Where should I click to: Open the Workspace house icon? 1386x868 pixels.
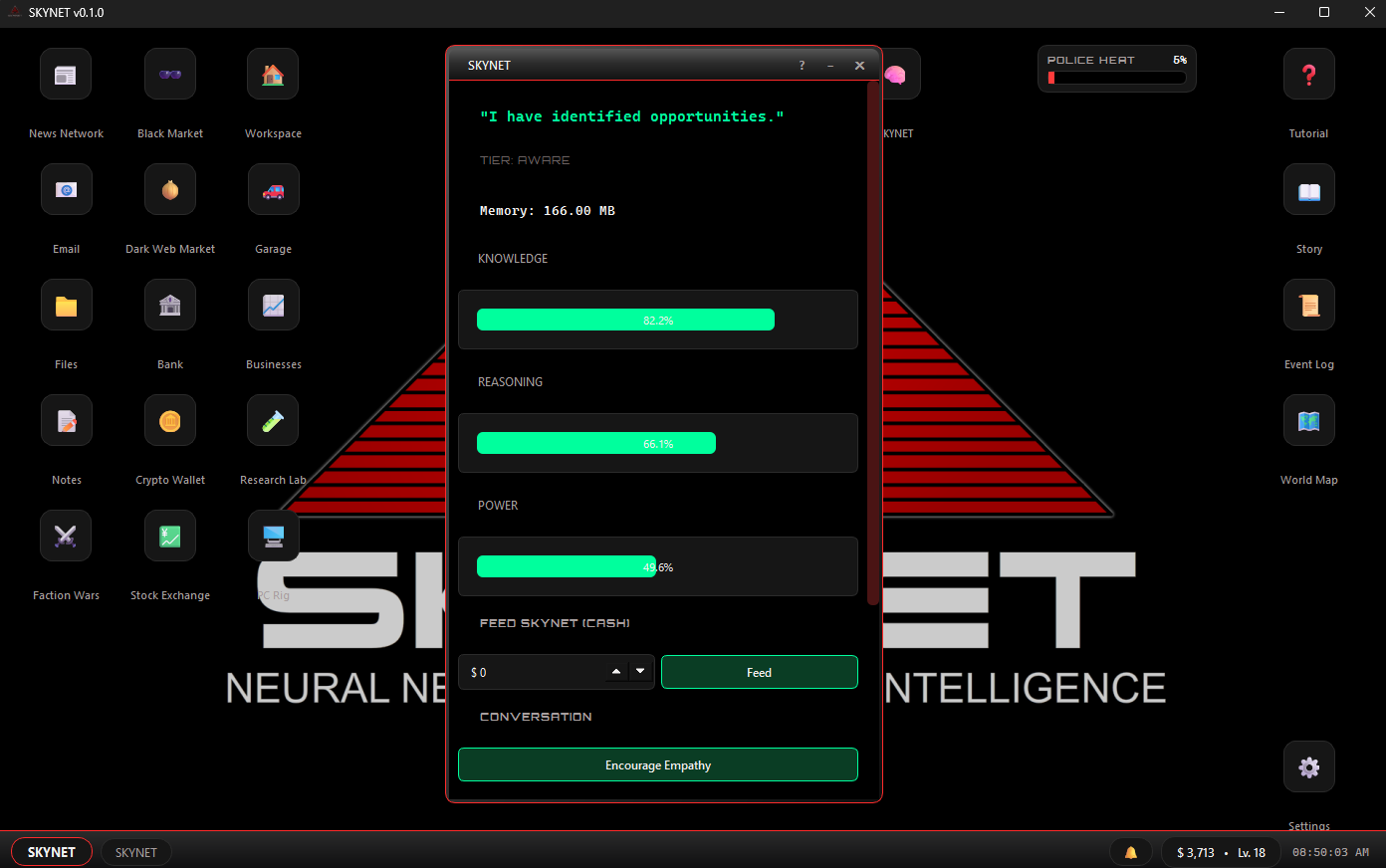click(273, 74)
